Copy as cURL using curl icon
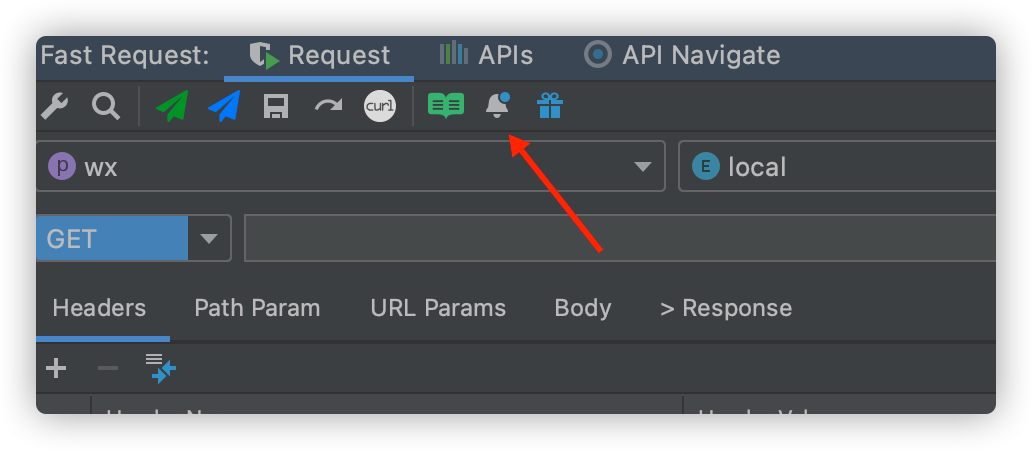The height and width of the screenshot is (450, 1032). click(x=380, y=106)
